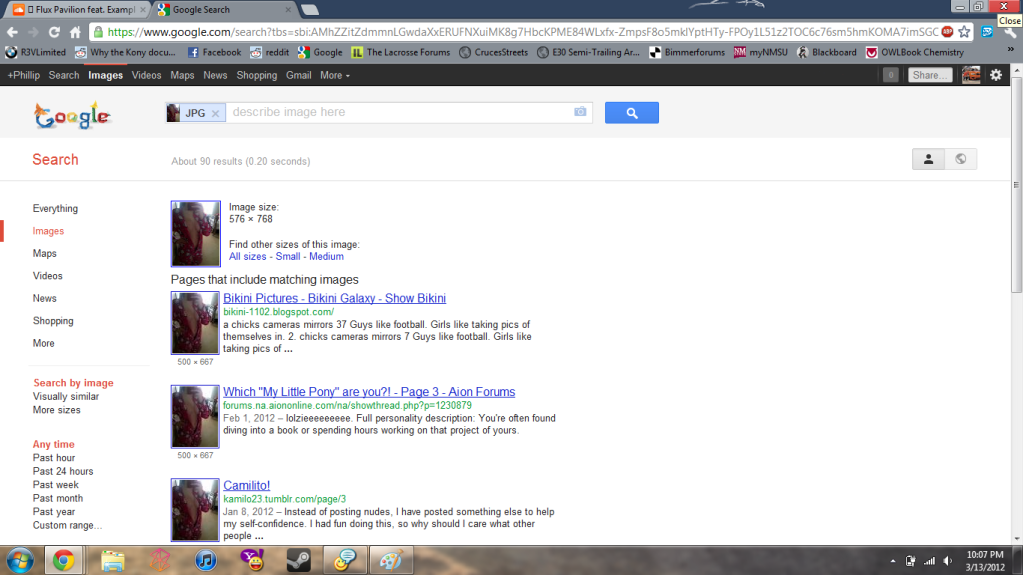This screenshot has width=1023, height=575.
Task: Open the Chrome wrench menu
Action: (1010, 32)
